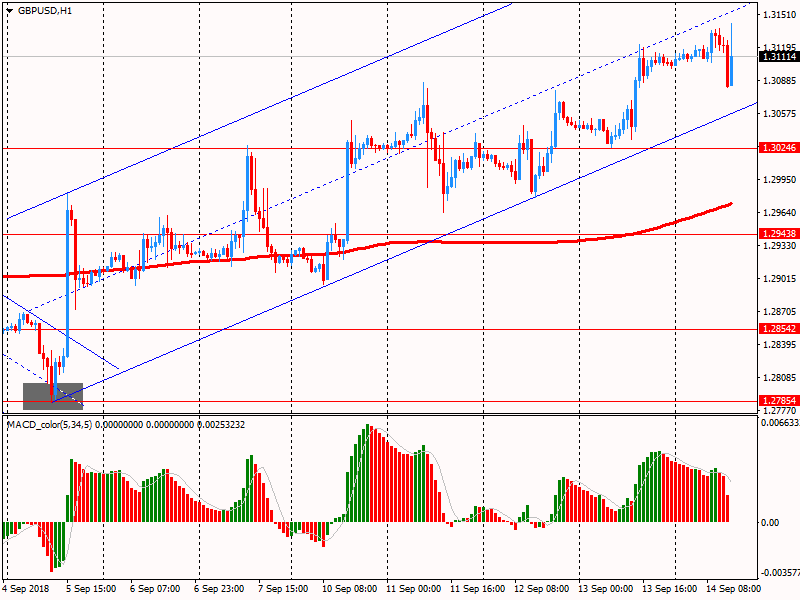
Task: Select the red level label 1.28542
Action: click(779, 329)
